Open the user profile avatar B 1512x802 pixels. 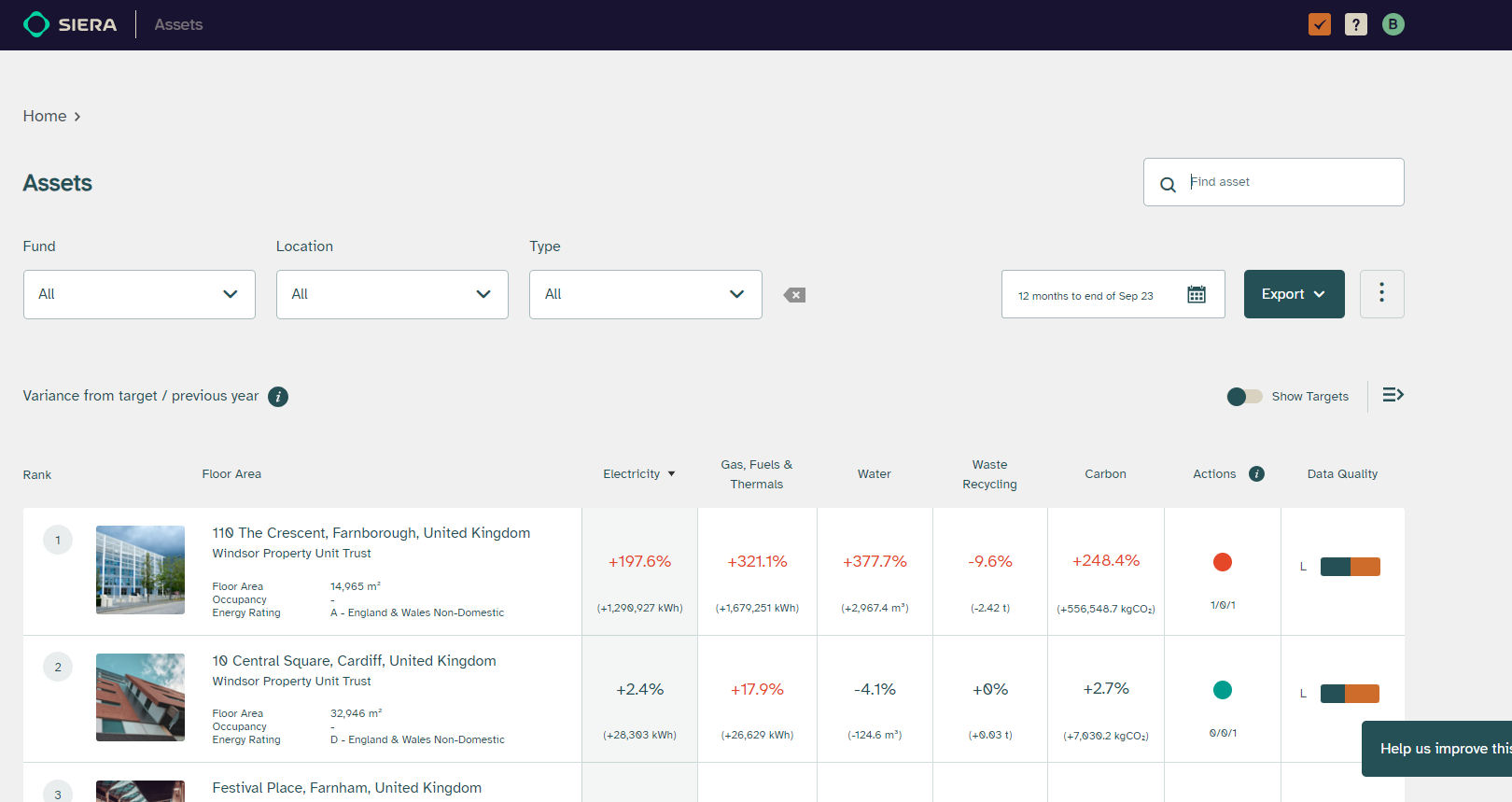[x=1393, y=24]
